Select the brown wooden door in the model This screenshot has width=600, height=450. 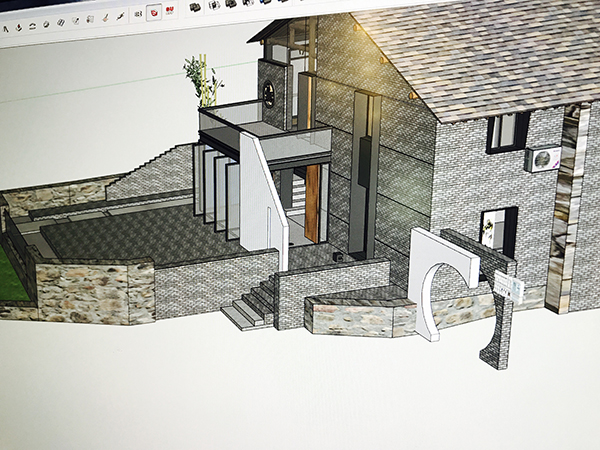point(312,203)
